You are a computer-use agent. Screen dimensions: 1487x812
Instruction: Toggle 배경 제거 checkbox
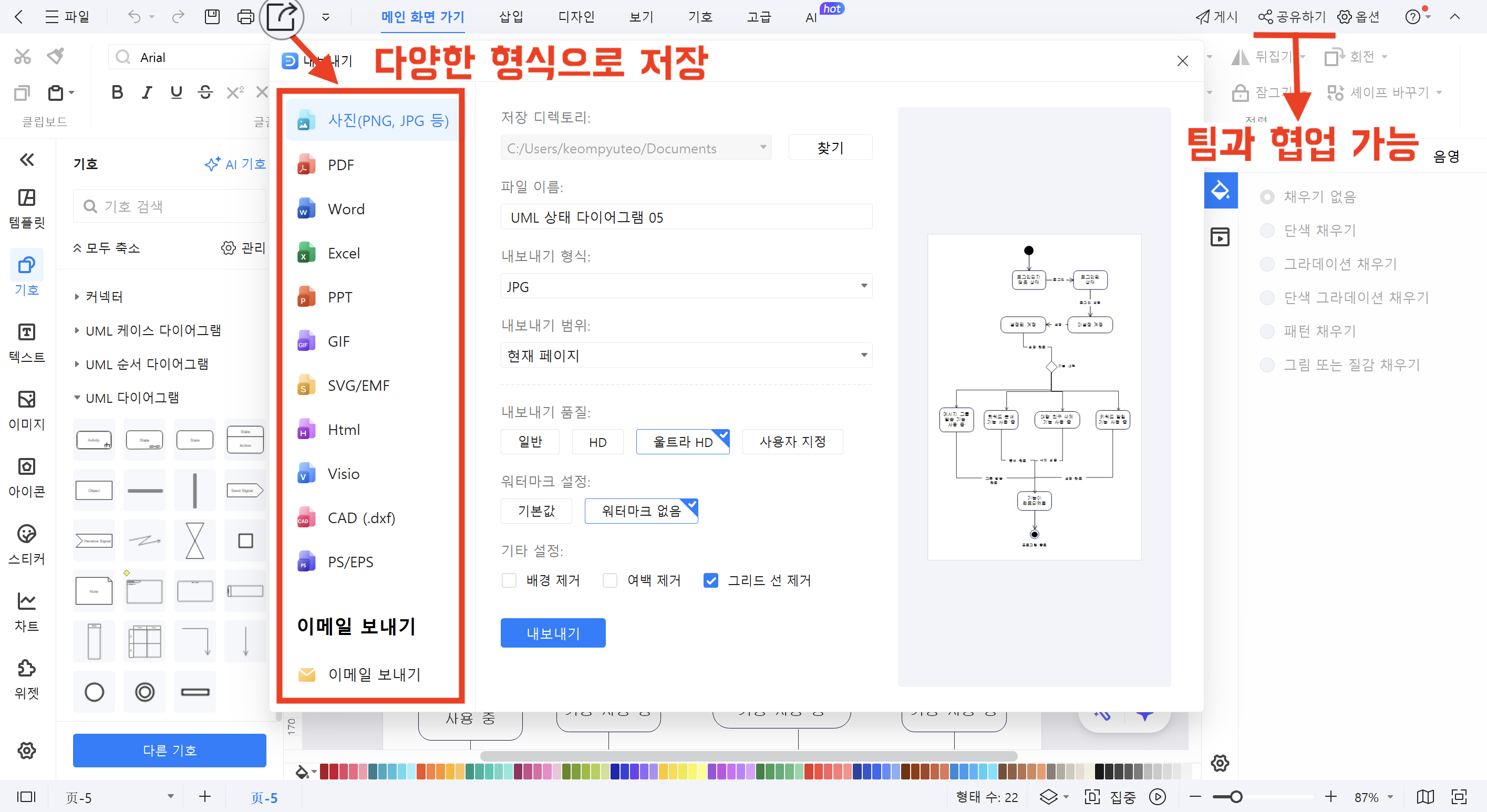(x=509, y=580)
